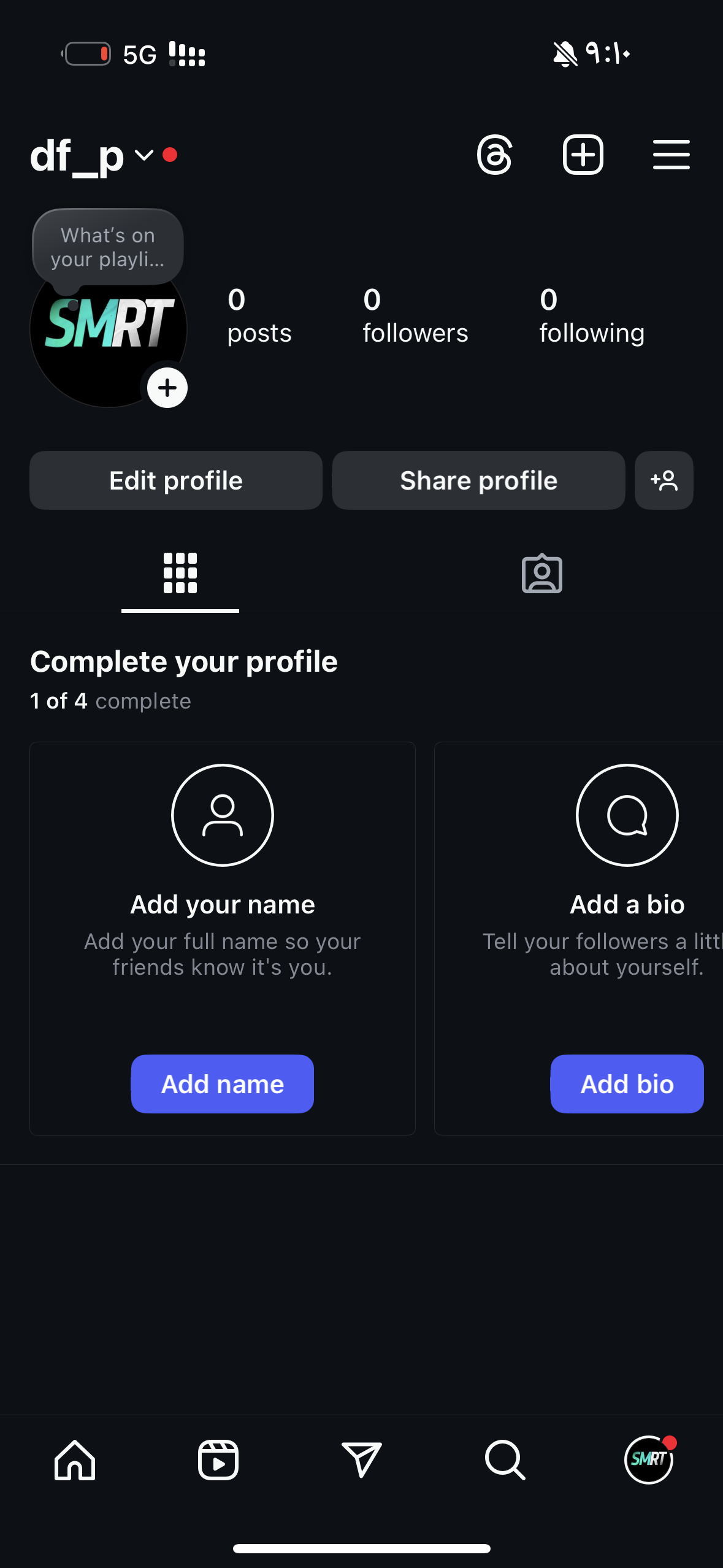Open the Reels icon in bottom bar
Viewport: 723px width, 1568px height.
tap(218, 1460)
